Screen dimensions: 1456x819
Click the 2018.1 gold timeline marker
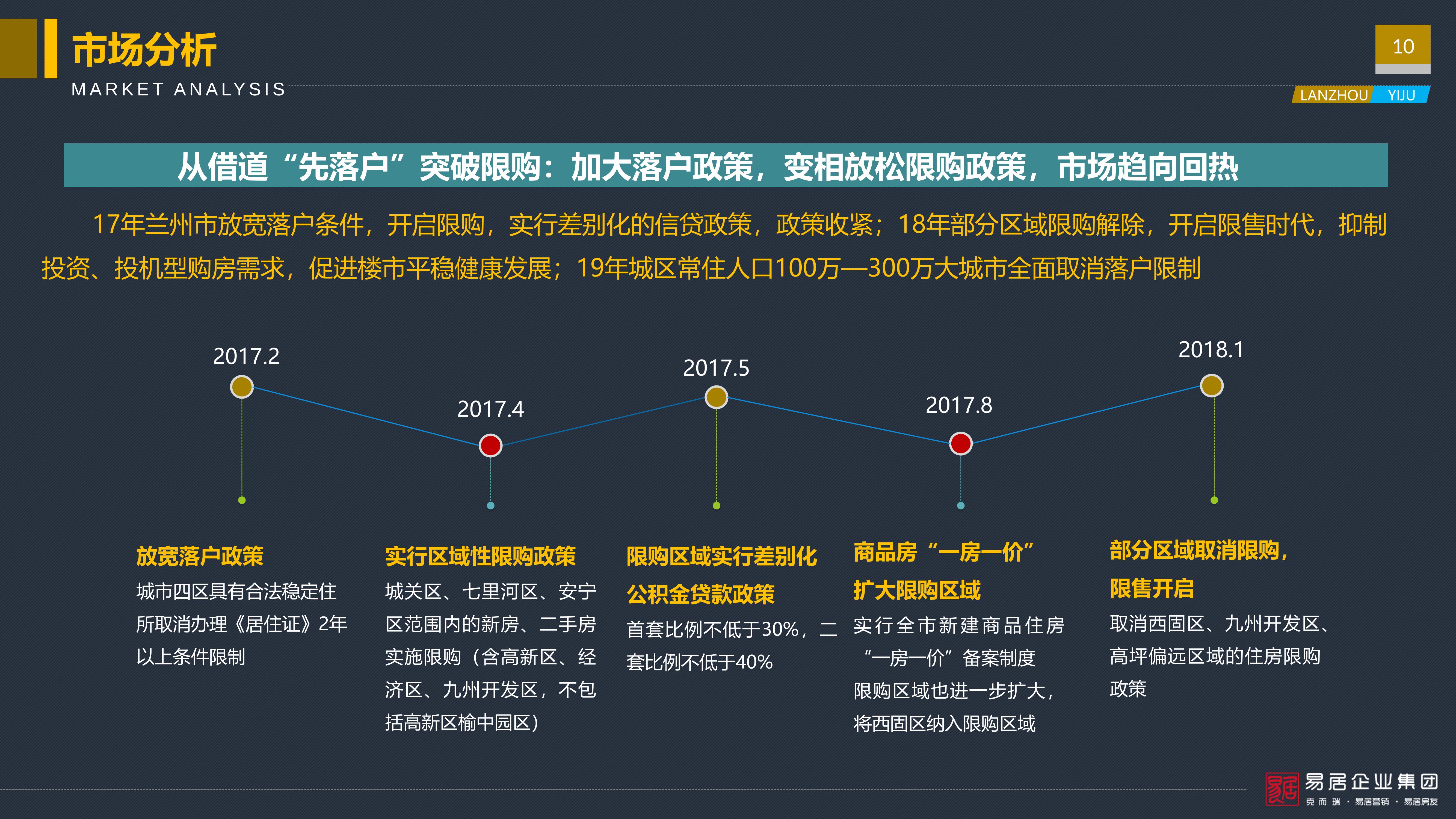tap(1212, 386)
